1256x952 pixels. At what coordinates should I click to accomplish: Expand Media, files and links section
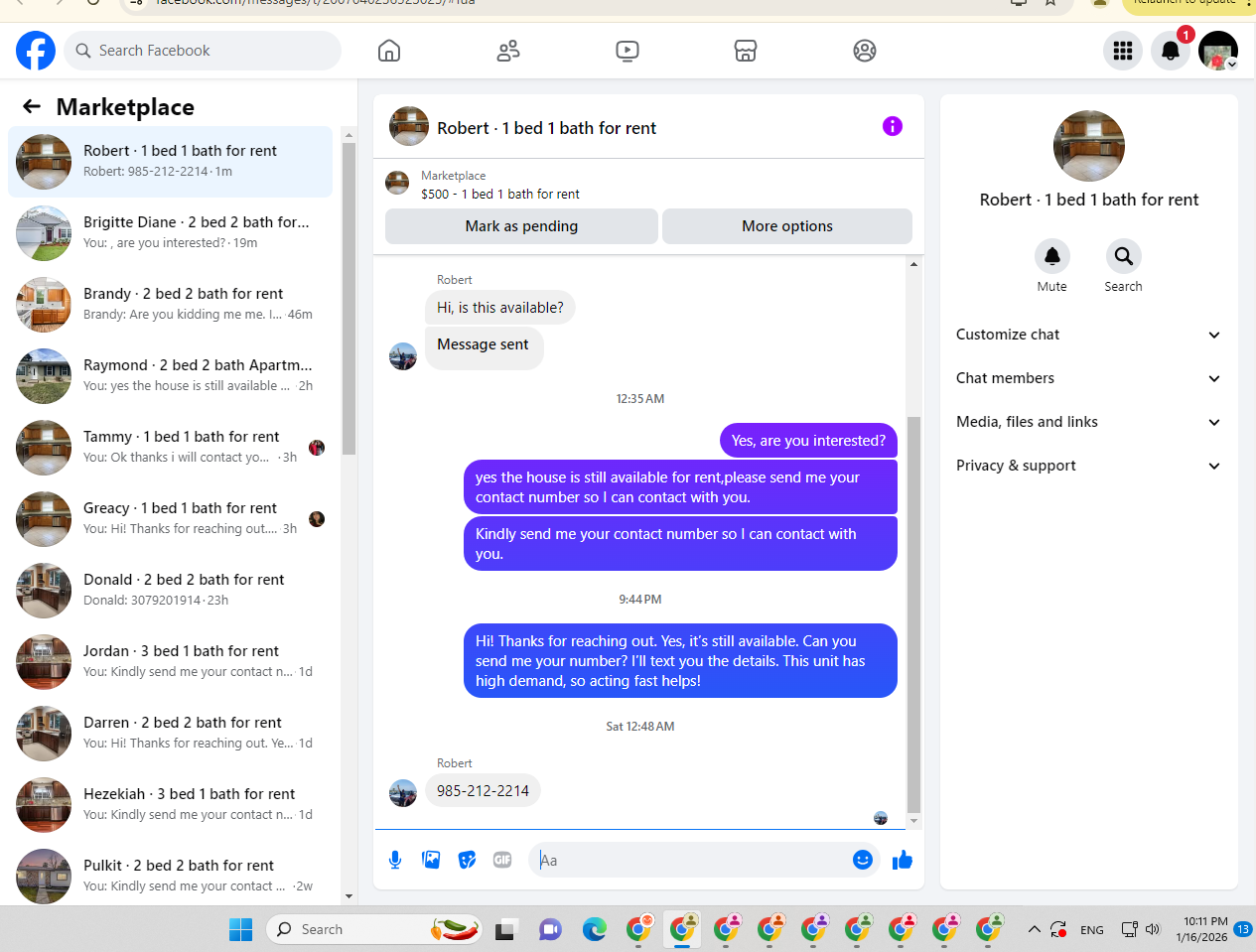[x=1088, y=422]
